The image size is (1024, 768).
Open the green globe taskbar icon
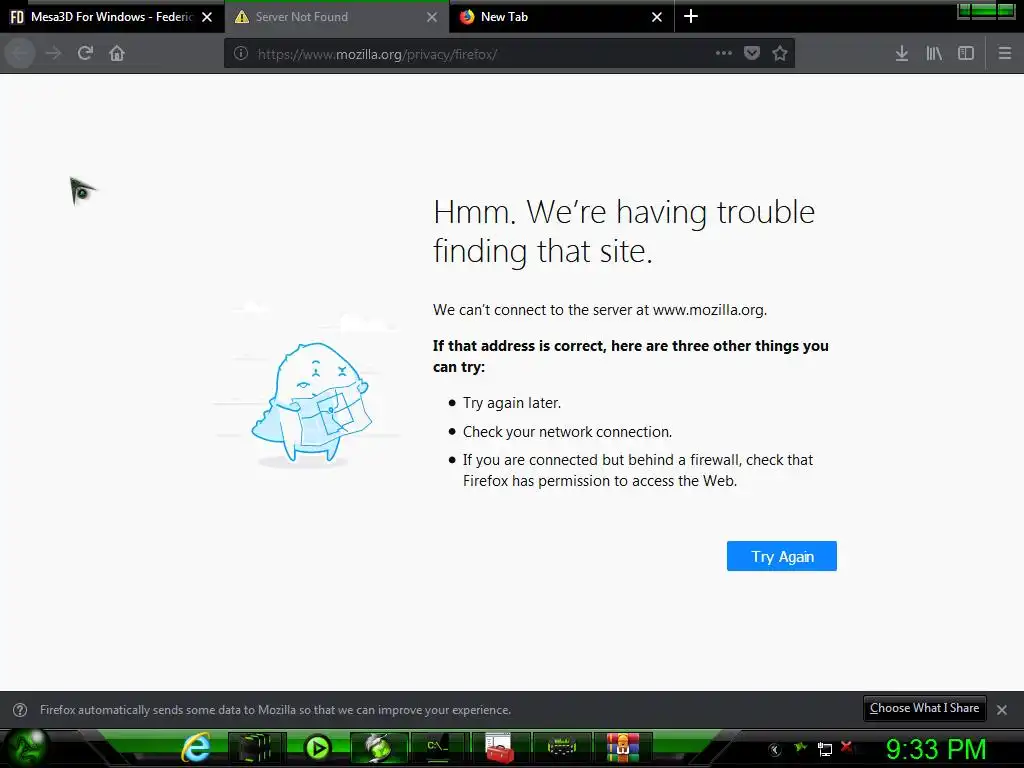378,748
